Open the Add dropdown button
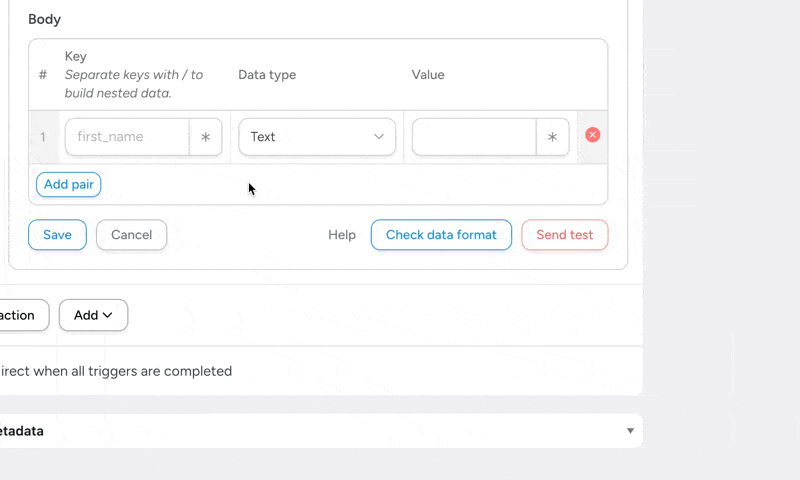This screenshot has height=480, width=800. (93, 315)
